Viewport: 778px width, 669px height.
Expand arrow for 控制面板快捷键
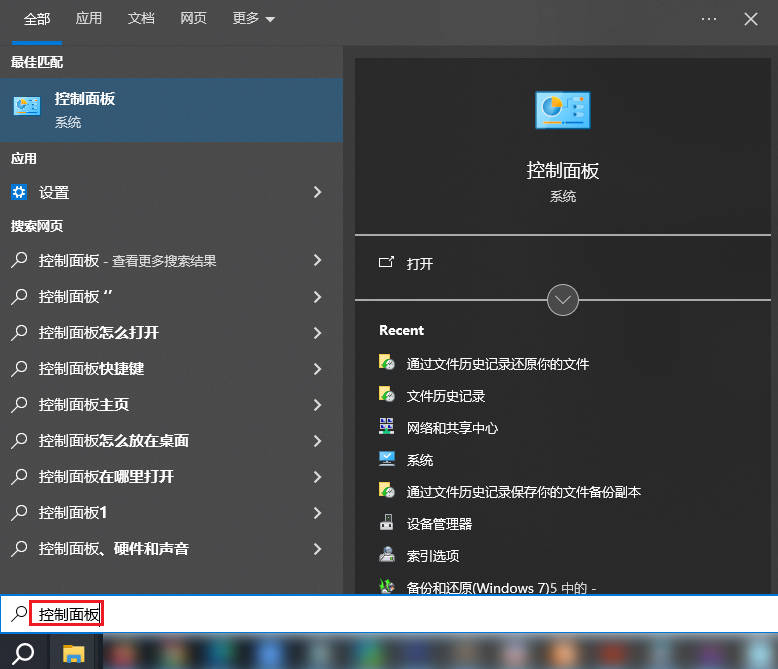[318, 369]
